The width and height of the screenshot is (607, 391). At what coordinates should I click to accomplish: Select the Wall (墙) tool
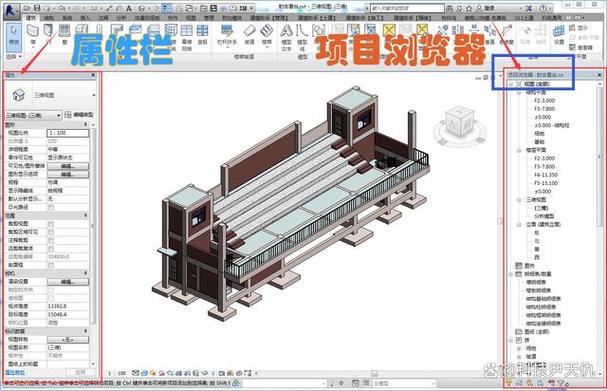point(33,35)
